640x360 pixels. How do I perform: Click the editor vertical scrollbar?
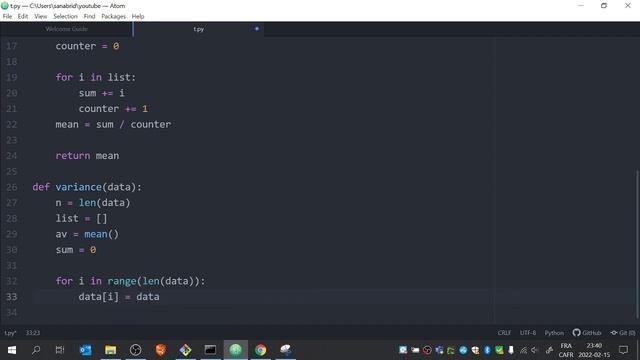point(637,244)
